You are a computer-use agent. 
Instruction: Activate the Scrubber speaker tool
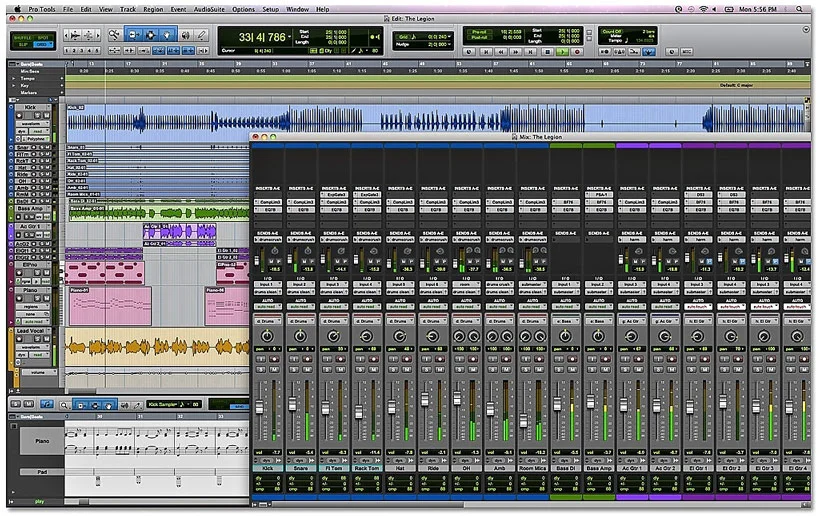(185, 35)
